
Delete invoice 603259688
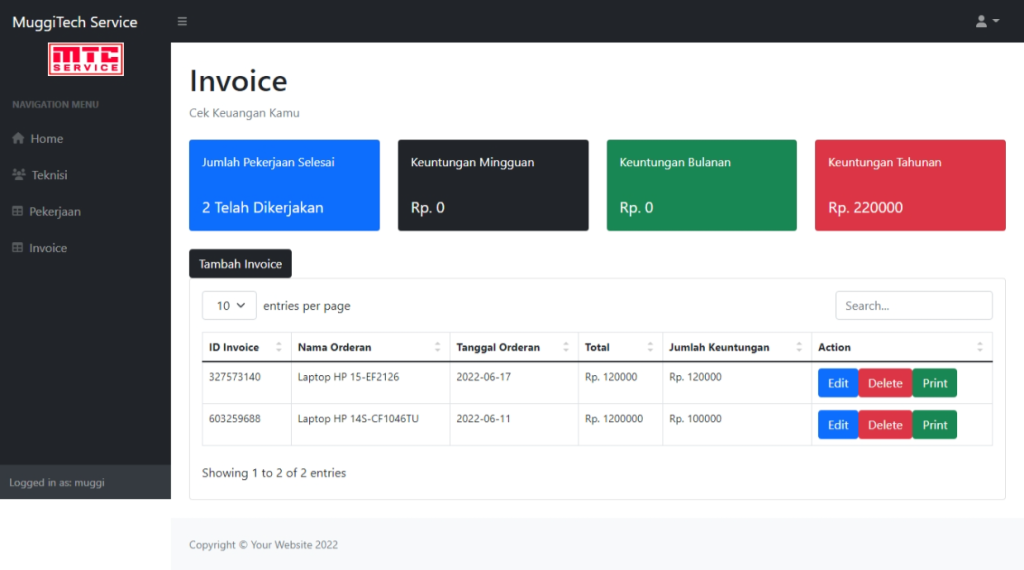point(885,425)
